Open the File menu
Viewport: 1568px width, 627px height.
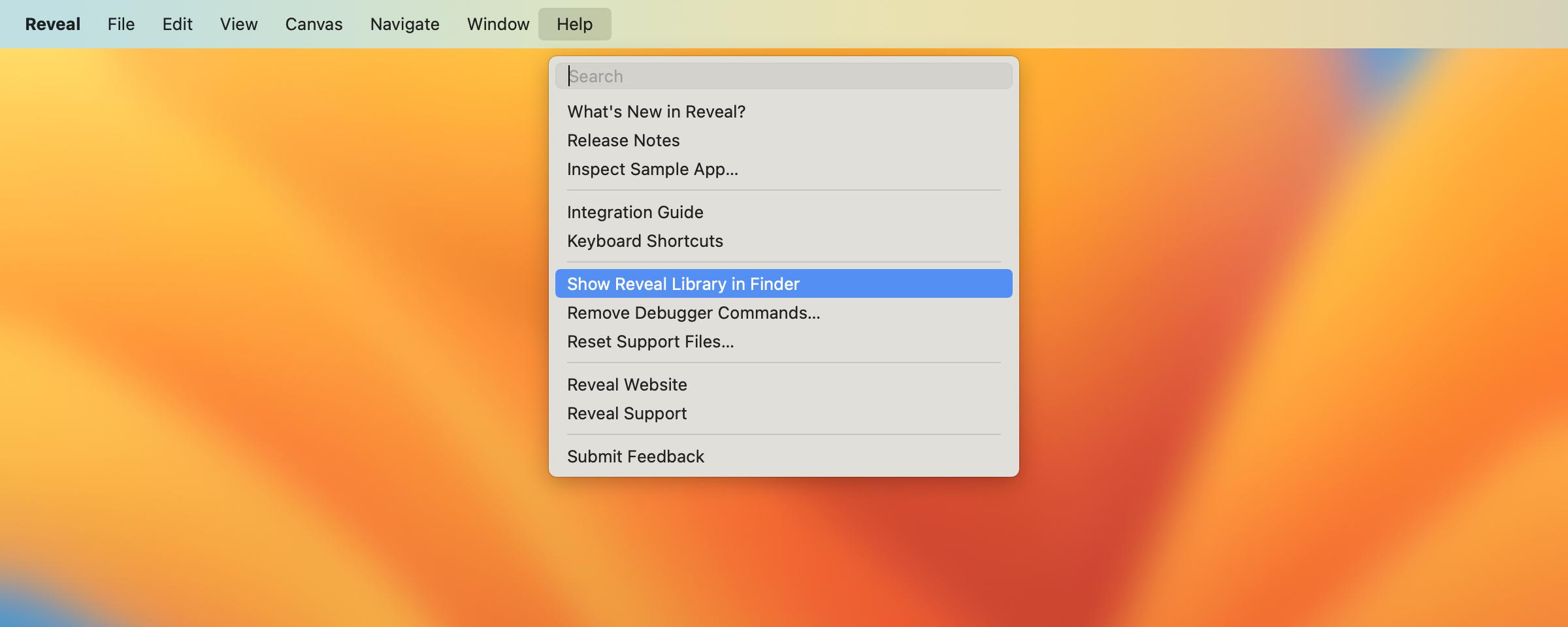tap(121, 24)
